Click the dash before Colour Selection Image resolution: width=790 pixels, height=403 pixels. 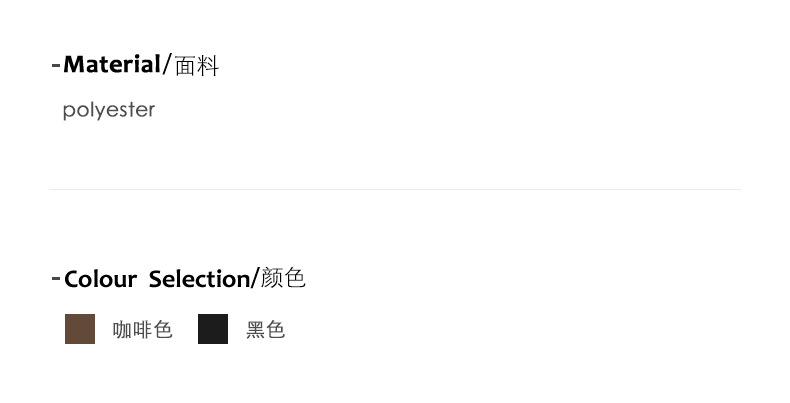pos(56,278)
